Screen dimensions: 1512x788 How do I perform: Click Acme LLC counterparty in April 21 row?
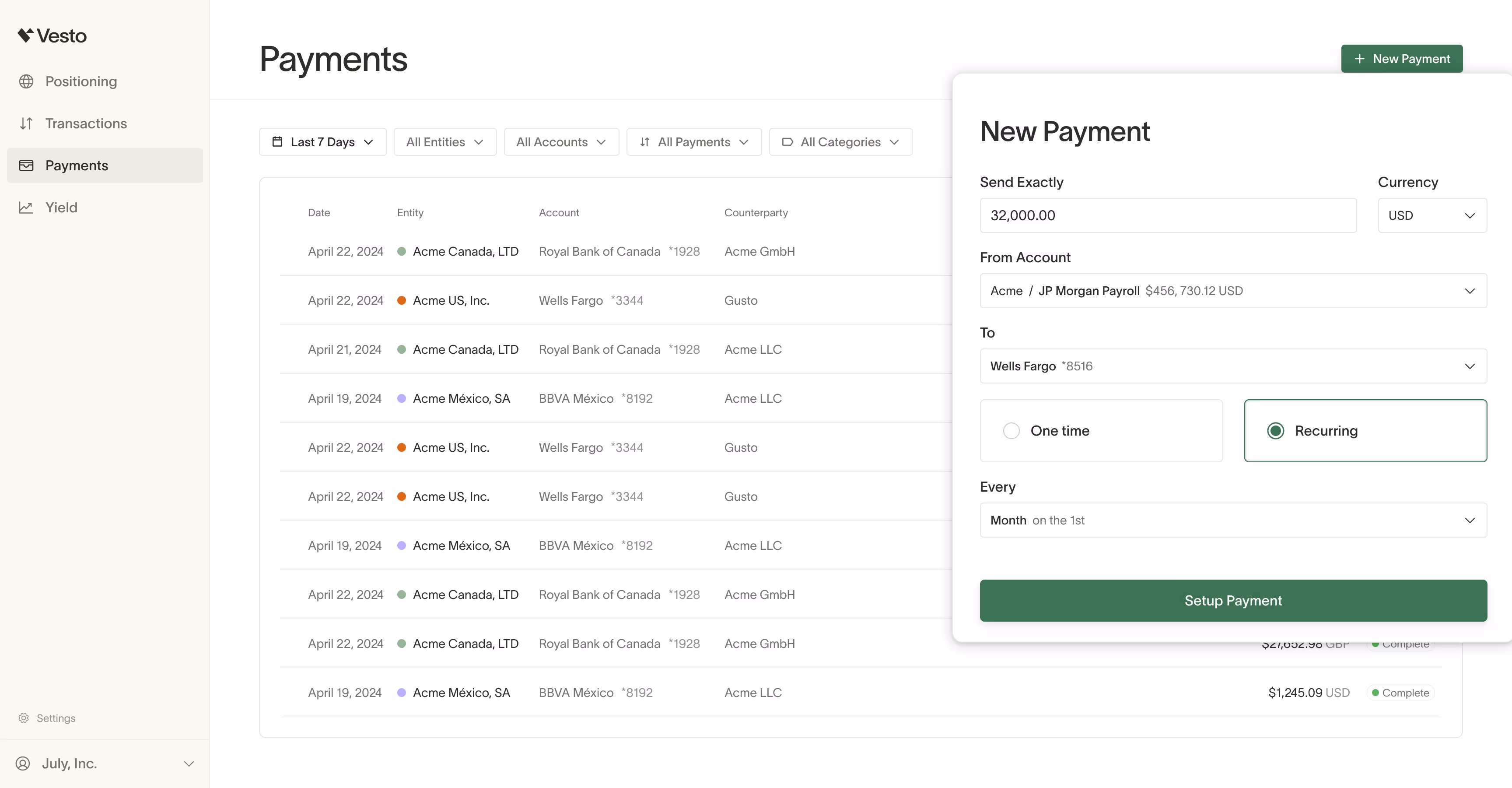point(753,349)
